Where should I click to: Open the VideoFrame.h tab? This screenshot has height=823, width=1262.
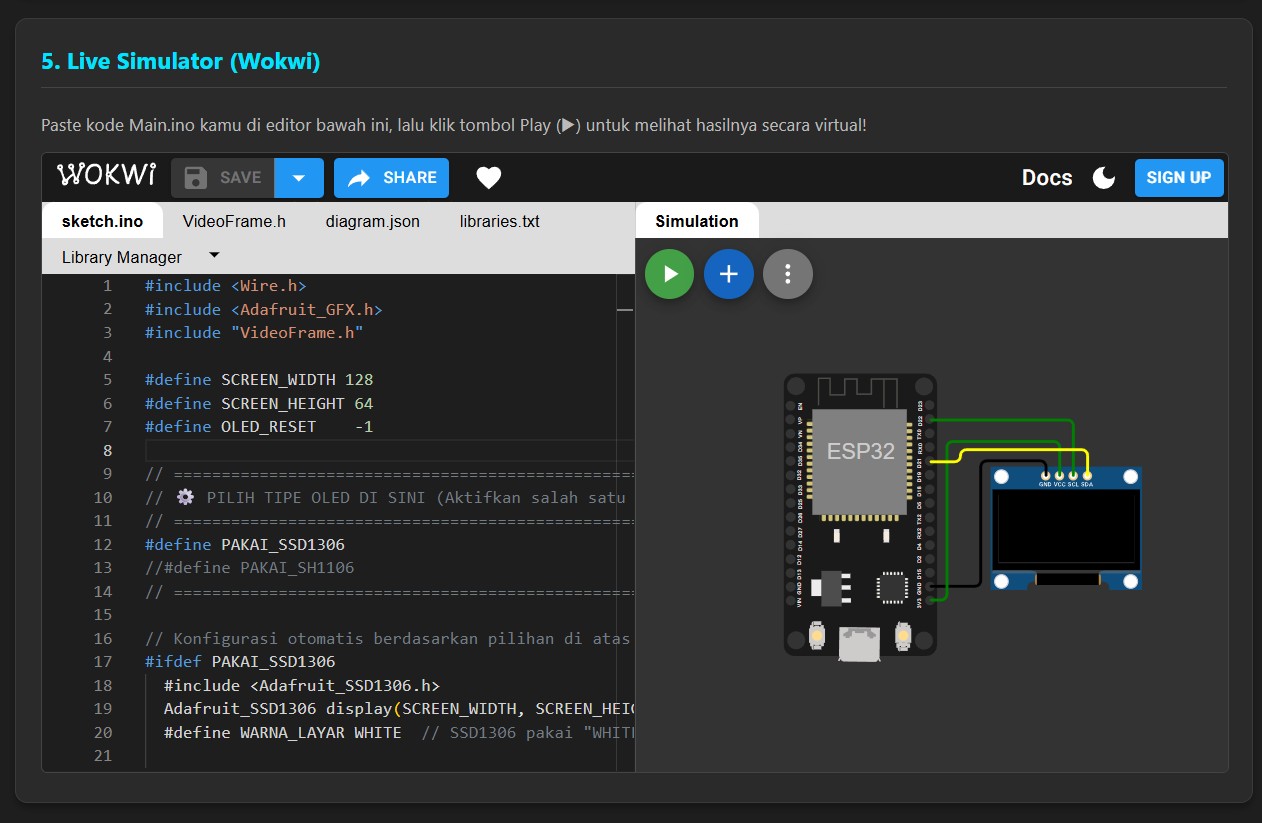click(x=234, y=221)
